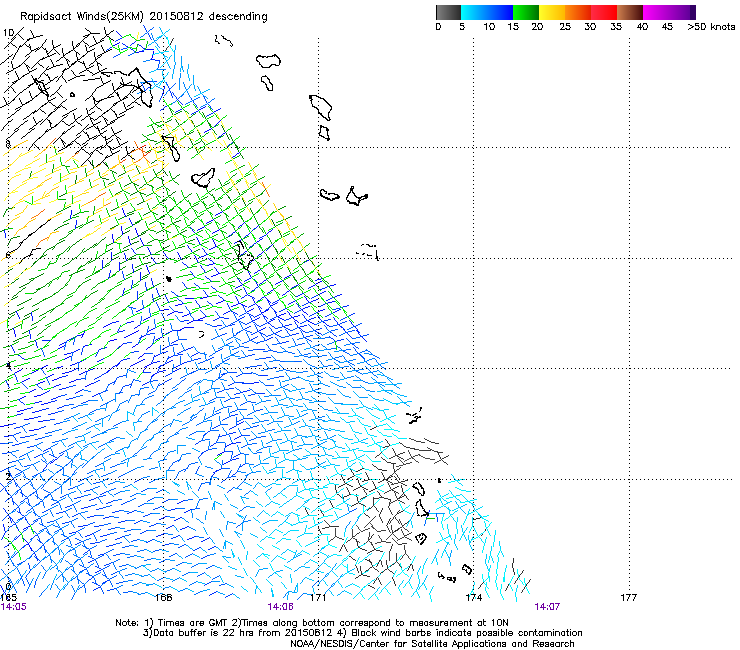The width and height of the screenshot is (740, 650).
Task: Click the '165' longitude axis label
Action: tap(8, 598)
